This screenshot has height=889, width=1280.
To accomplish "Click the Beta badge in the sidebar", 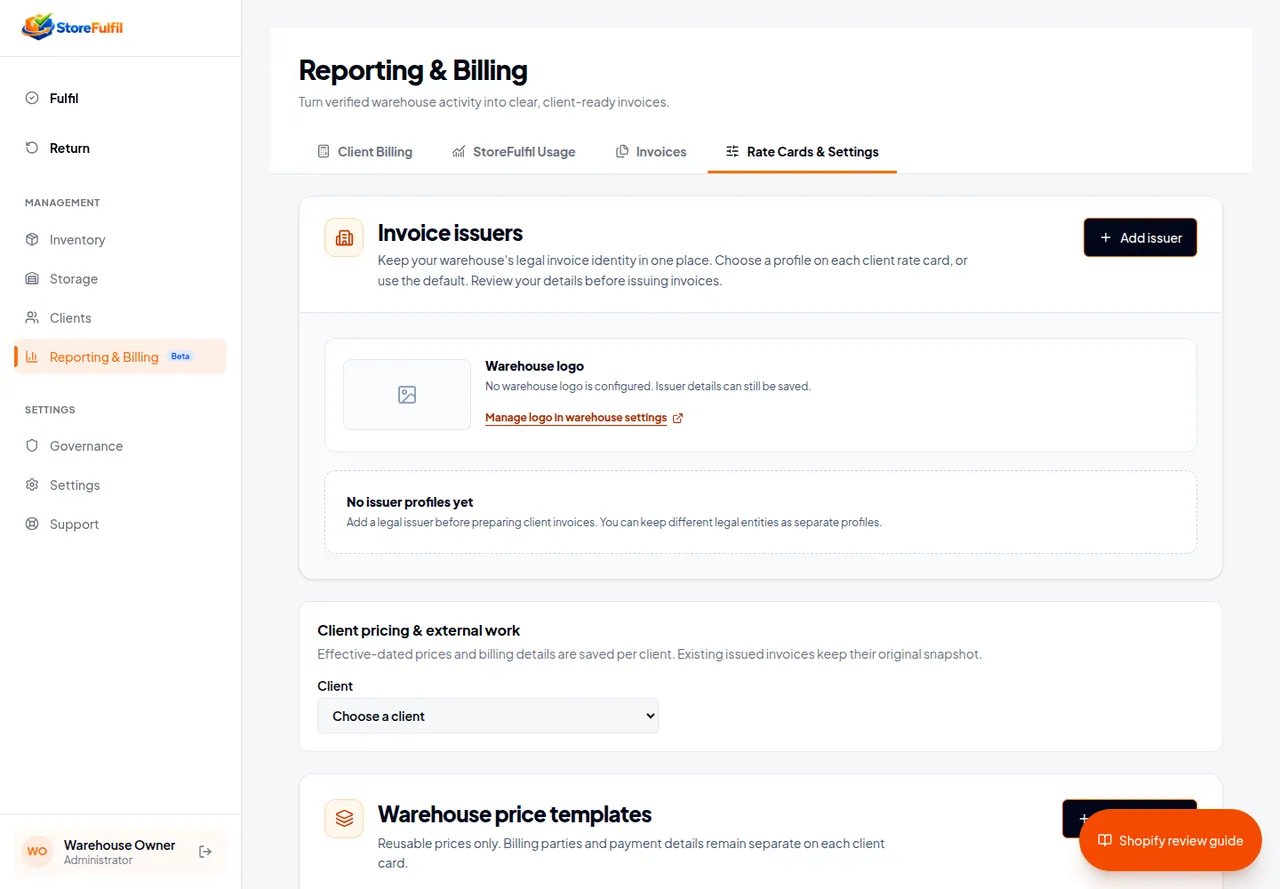I will (180, 356).
